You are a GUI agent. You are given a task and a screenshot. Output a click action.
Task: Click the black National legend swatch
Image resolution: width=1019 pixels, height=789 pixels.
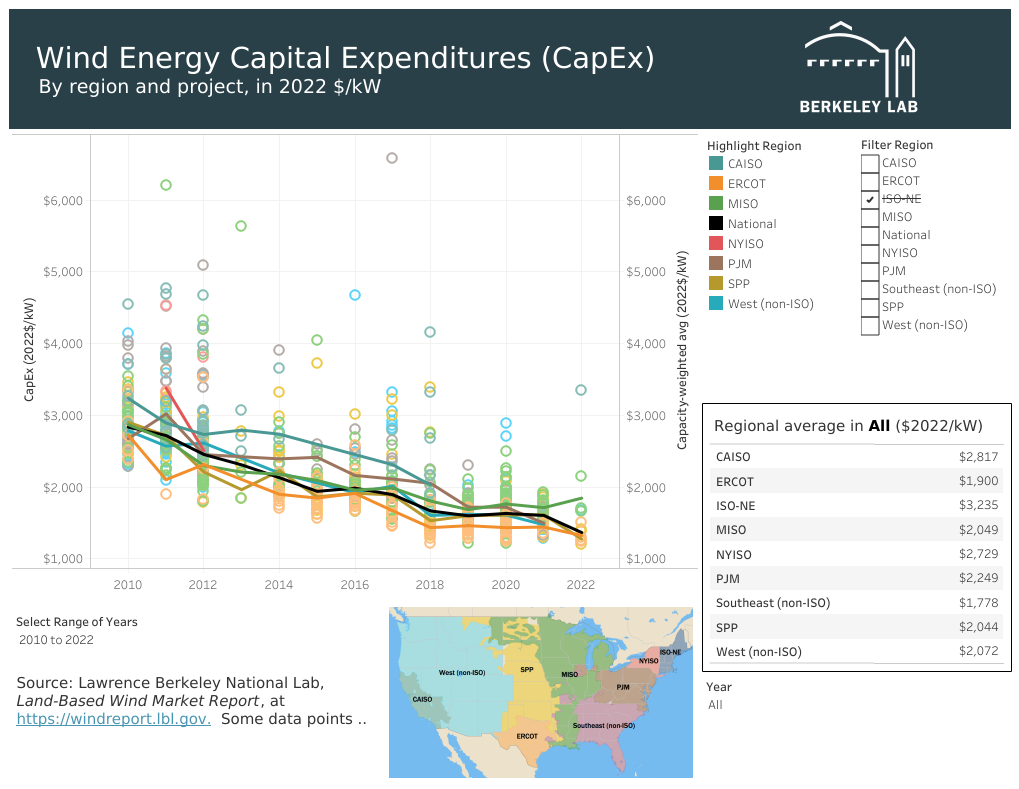point(716,224)
